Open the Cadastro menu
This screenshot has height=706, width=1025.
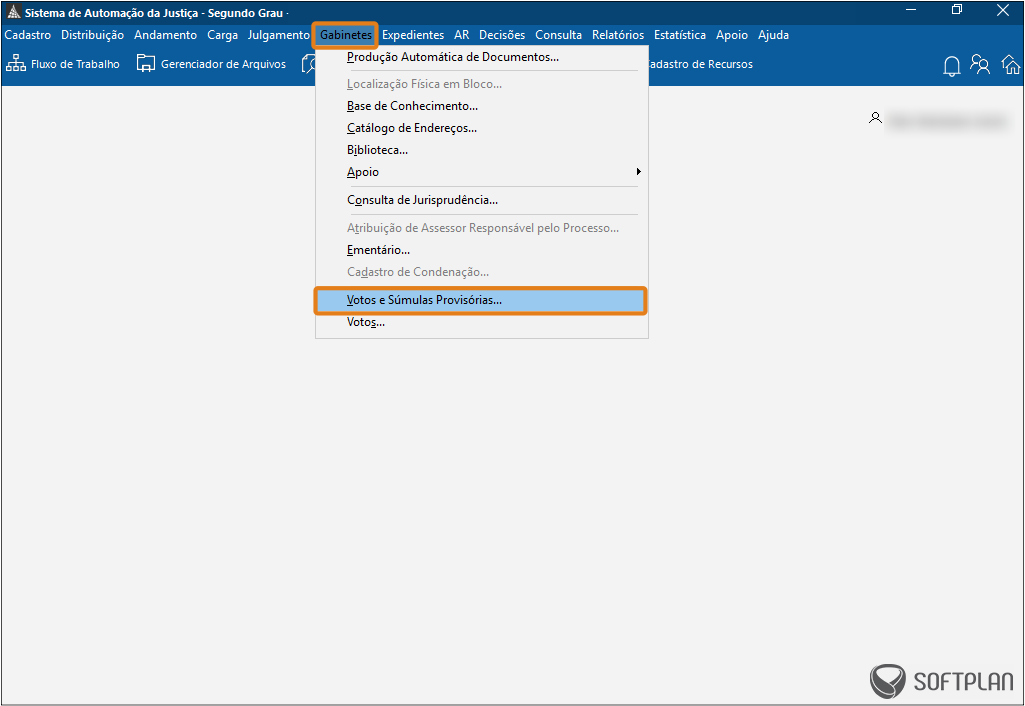point(27,35)
